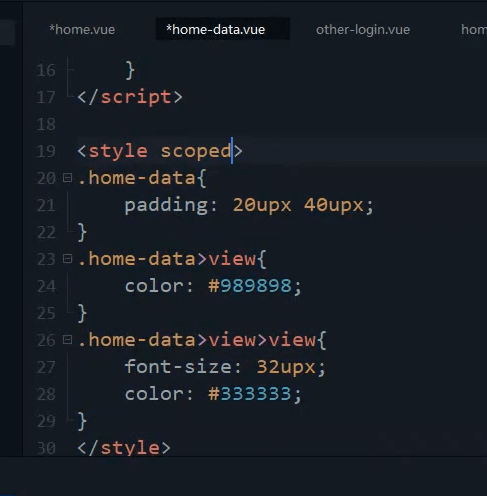Click line number 17 in gutter
This screenshot has height=496, width=487.
tap(46, 98)
